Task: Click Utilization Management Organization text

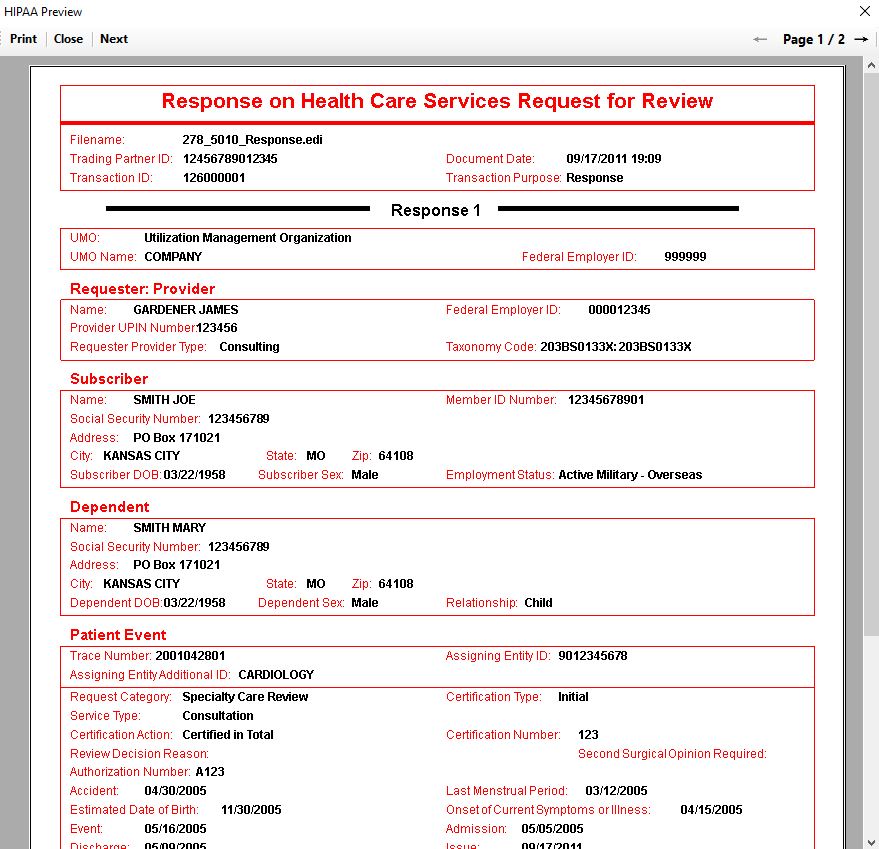Action: tap(248, 238)
